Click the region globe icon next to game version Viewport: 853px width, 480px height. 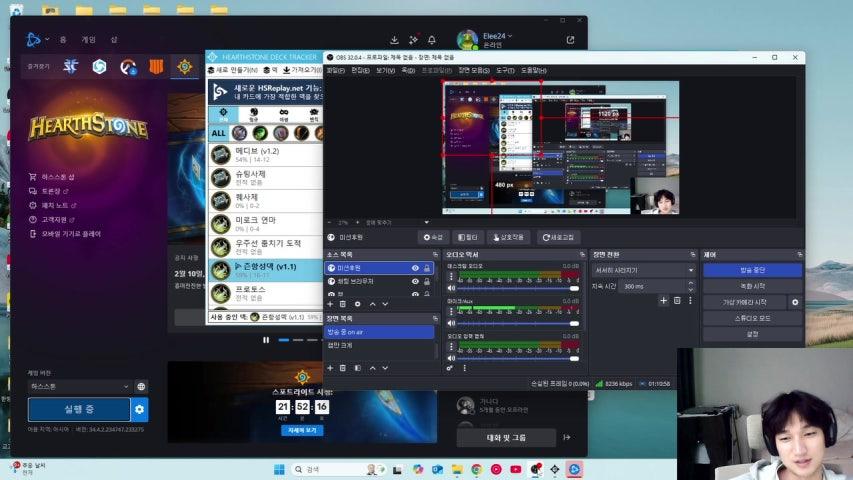tap(141, 386)
